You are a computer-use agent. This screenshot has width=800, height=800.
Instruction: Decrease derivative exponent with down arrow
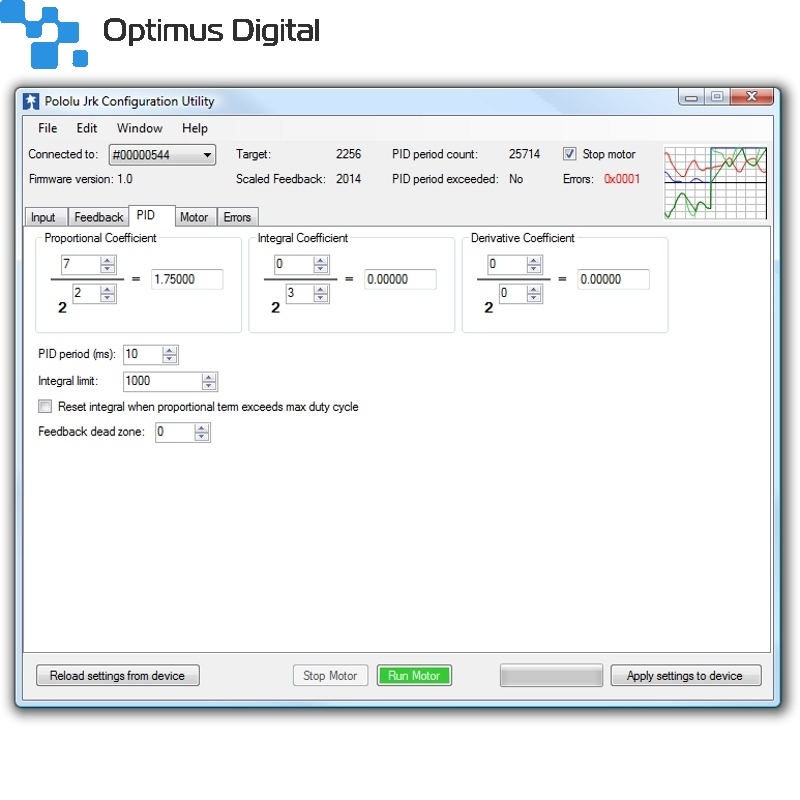point(534,298)
